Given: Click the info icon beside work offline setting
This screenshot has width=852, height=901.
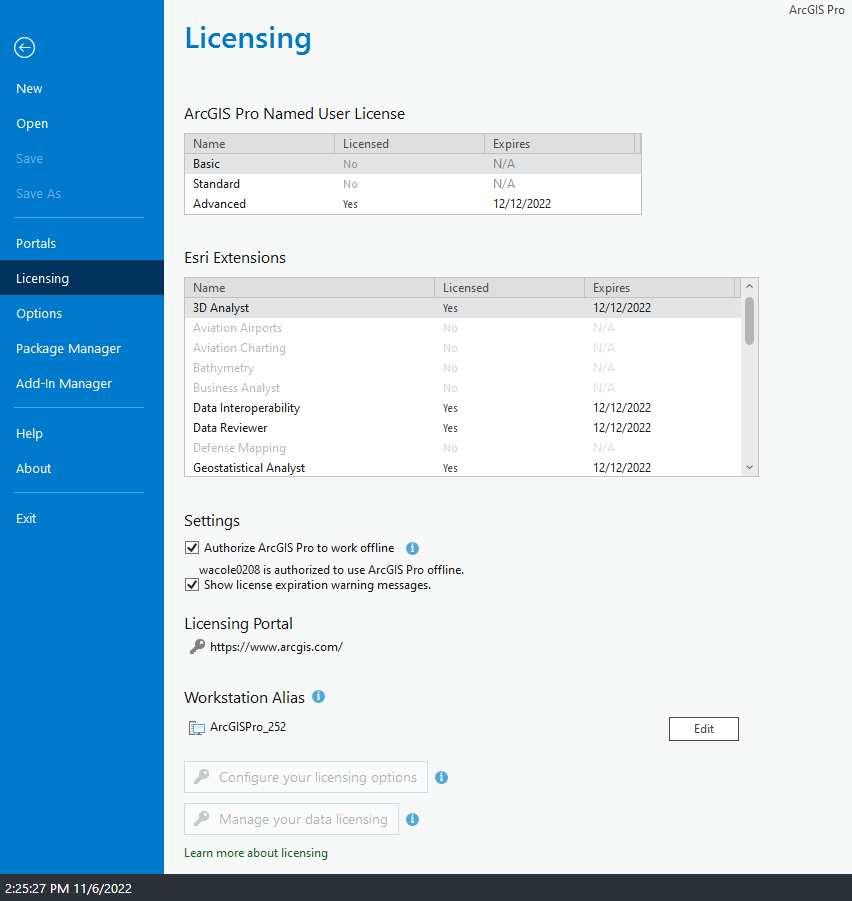Looking at the screenshot, I should point(412,548).
